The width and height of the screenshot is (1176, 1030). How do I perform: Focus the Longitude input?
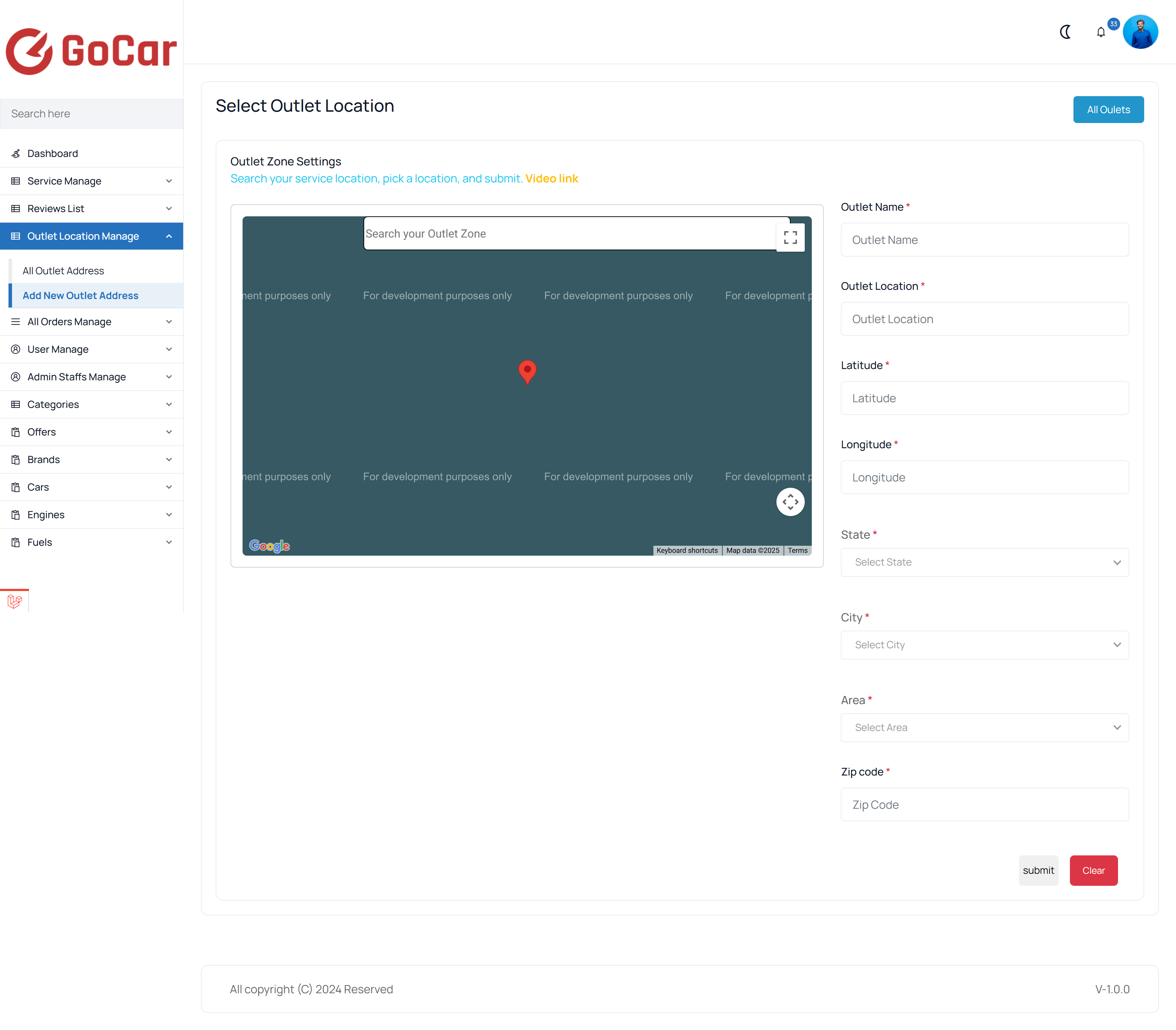point(984,478)
